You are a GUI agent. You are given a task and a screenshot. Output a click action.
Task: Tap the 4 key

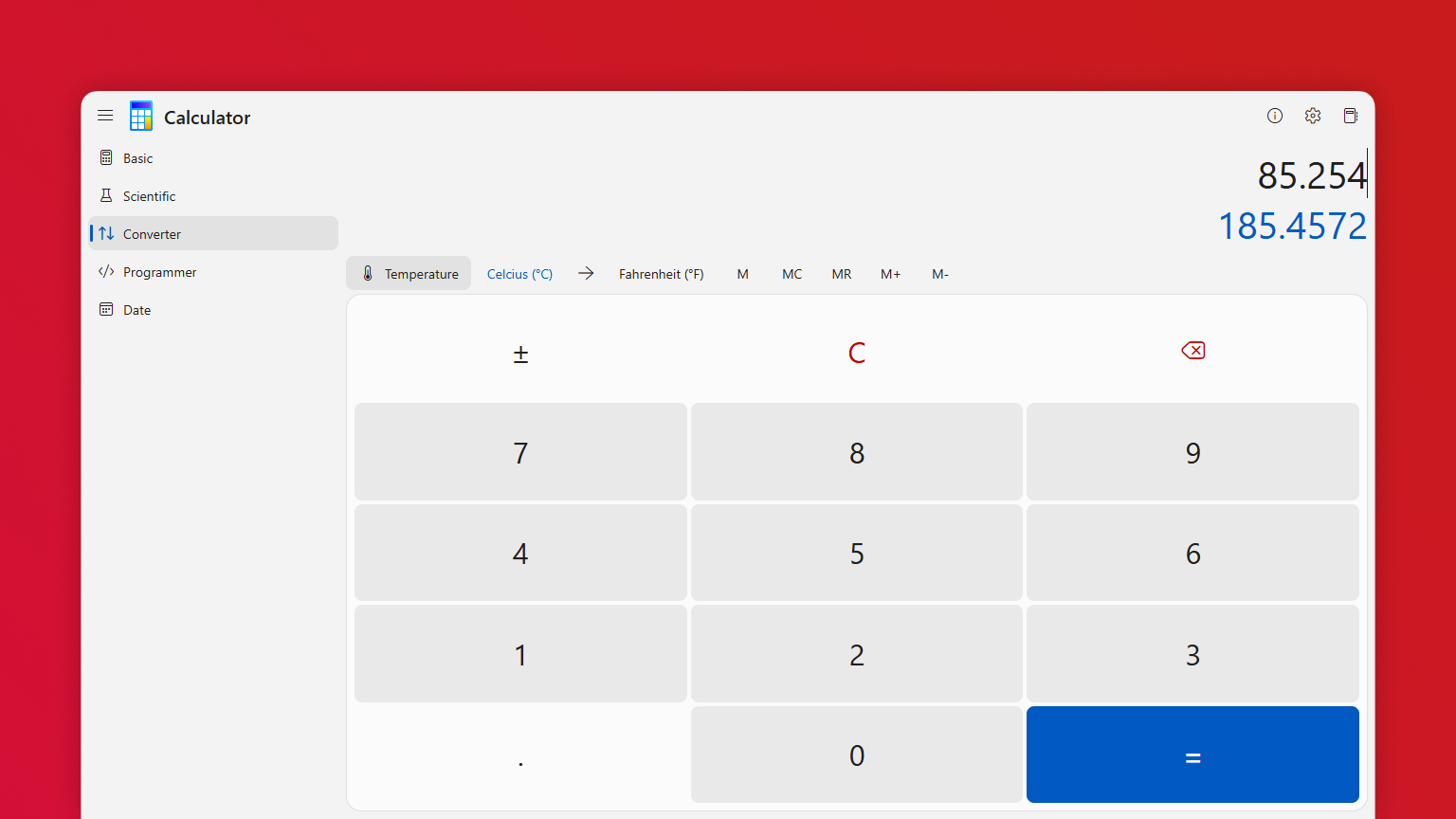520,553
